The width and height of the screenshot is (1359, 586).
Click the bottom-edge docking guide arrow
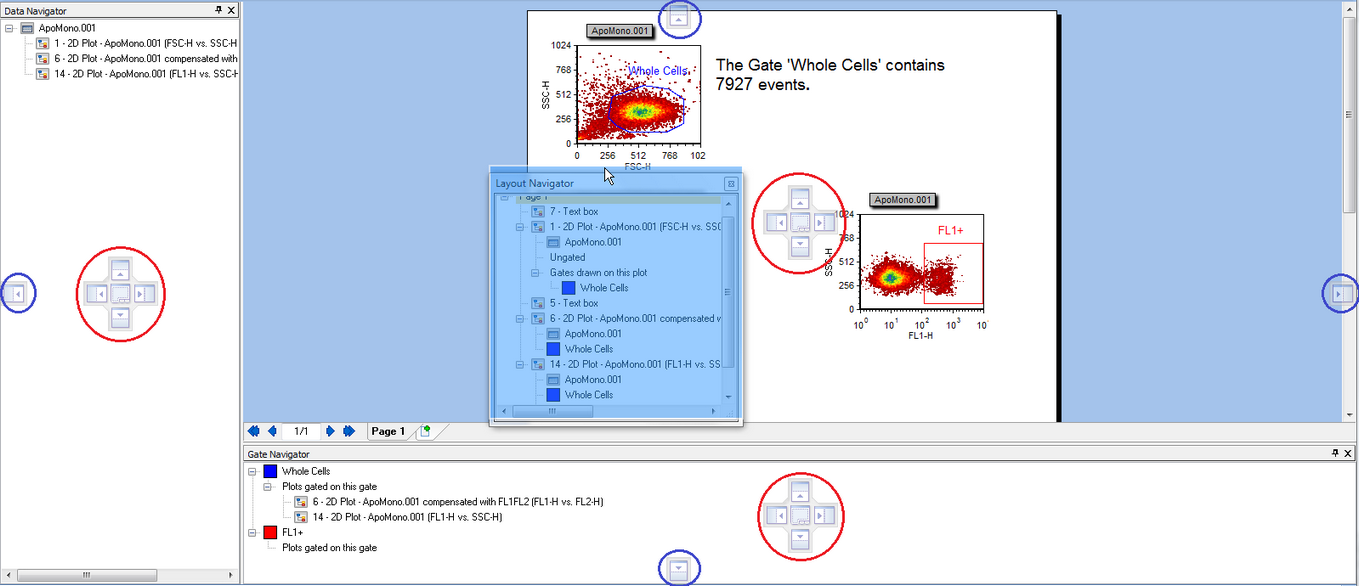[x=679, y=569]
